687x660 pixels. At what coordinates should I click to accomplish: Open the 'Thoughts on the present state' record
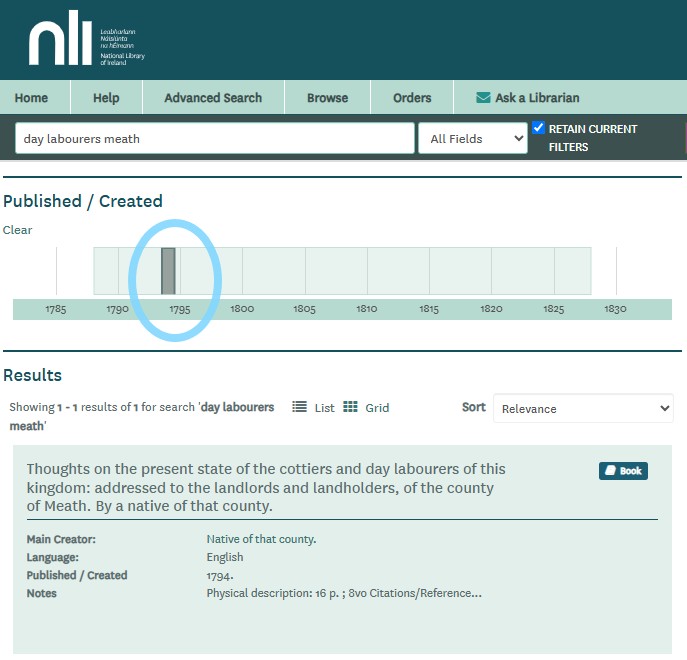(266, 487)
